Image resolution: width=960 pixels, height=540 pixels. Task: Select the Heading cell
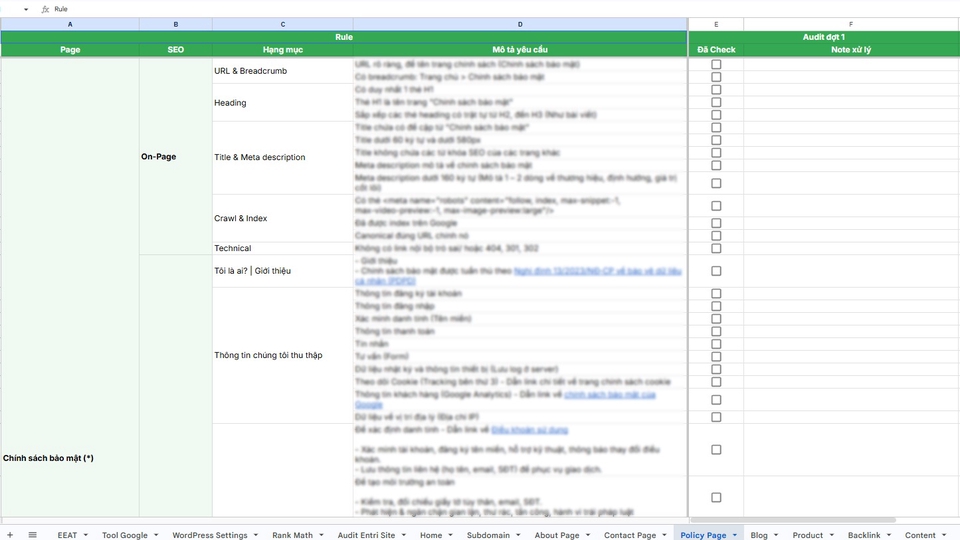point(283,102)
